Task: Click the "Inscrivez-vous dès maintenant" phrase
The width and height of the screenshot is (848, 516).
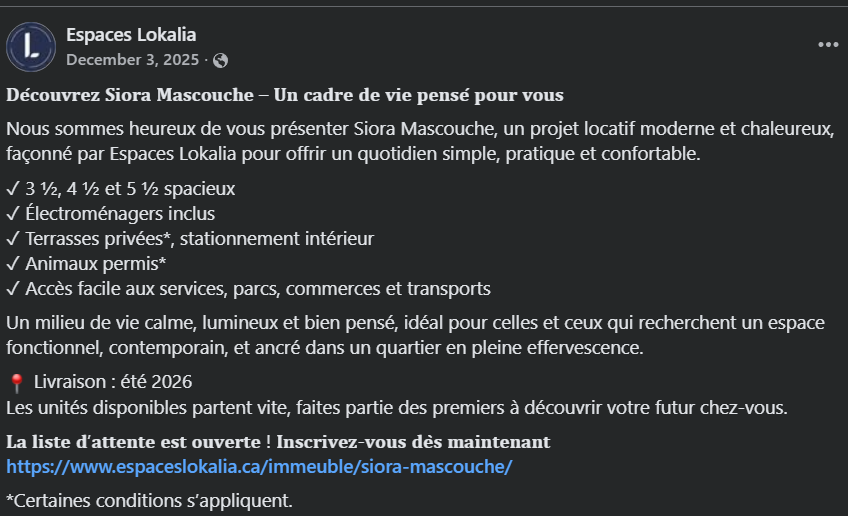Action: click(x=414, y=441)
